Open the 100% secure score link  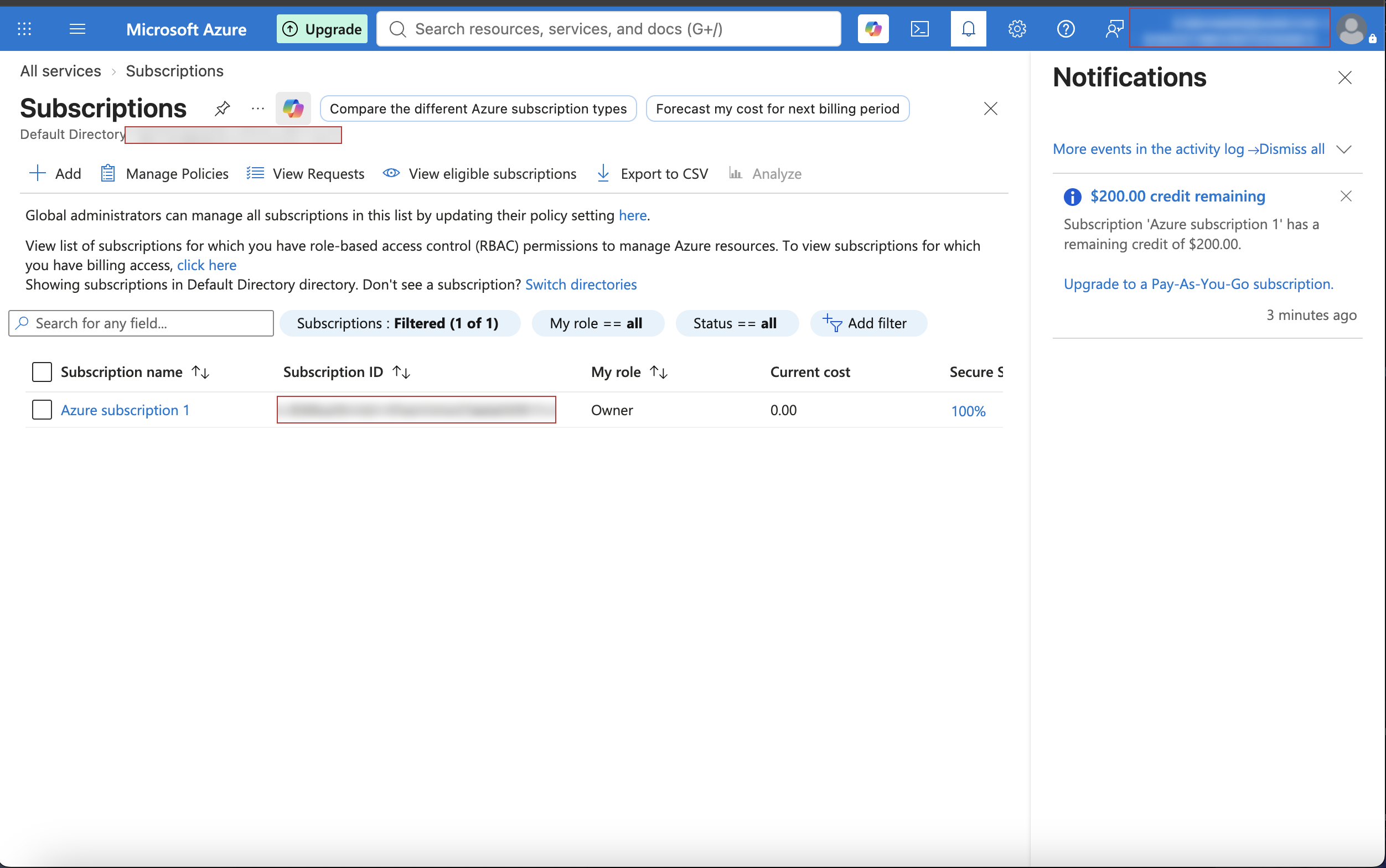[x=968, y=411]
